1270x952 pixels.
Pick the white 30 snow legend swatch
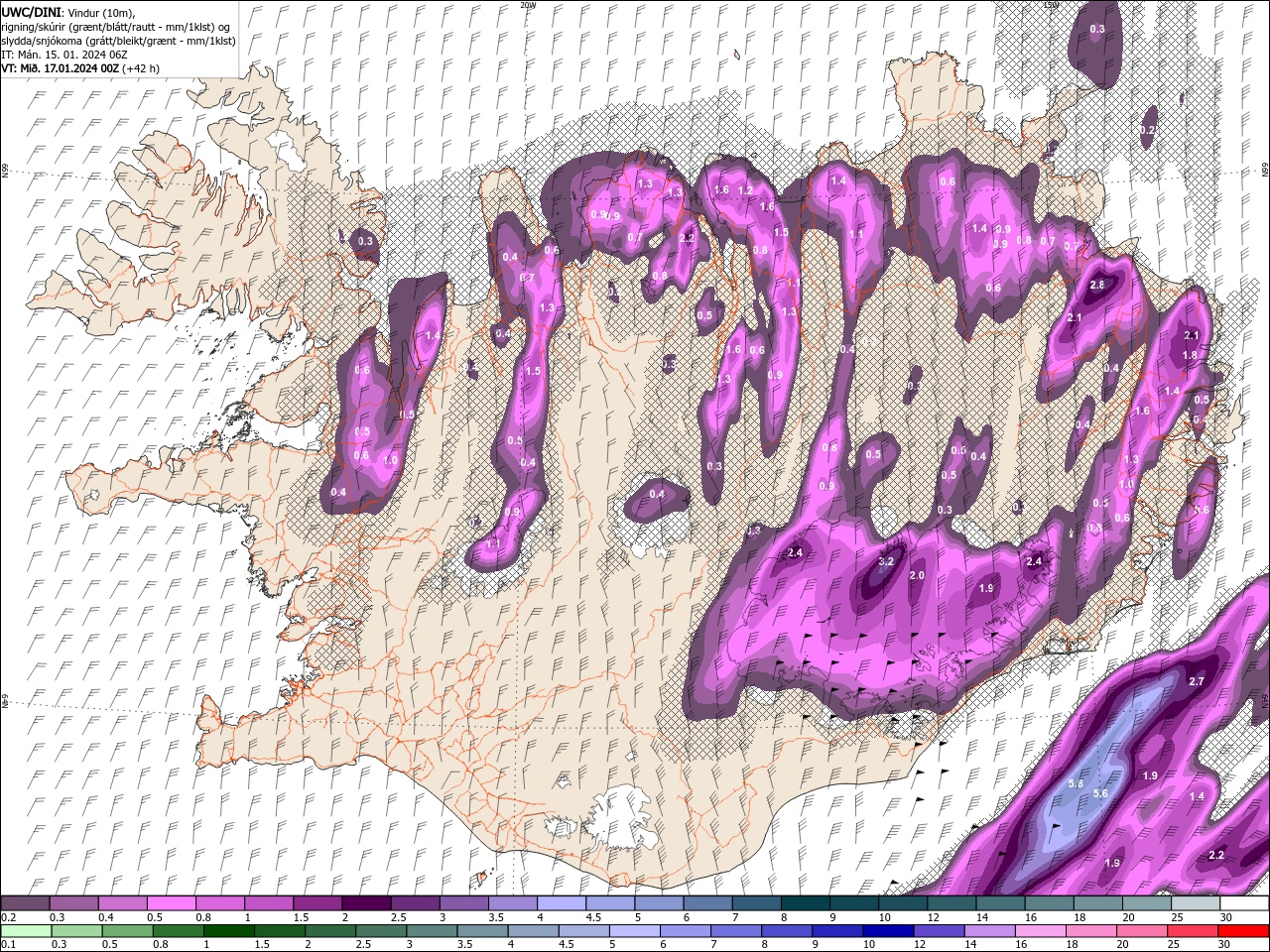pos(1244,903)
